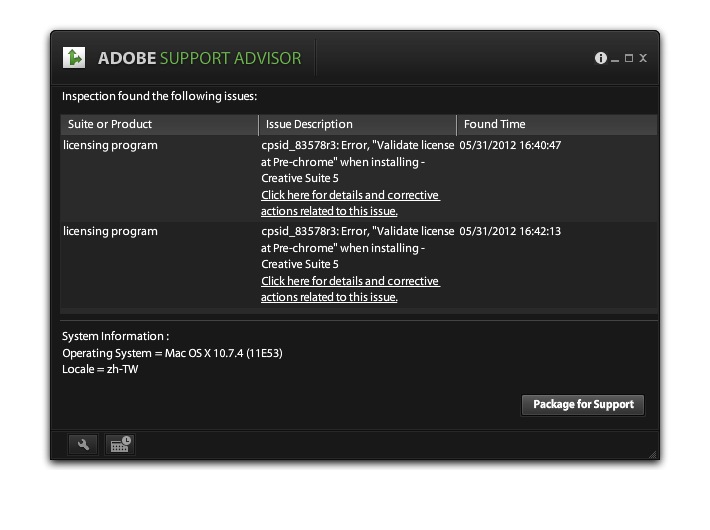Minimize the Adobe Support Advisor window

point(614,60)
